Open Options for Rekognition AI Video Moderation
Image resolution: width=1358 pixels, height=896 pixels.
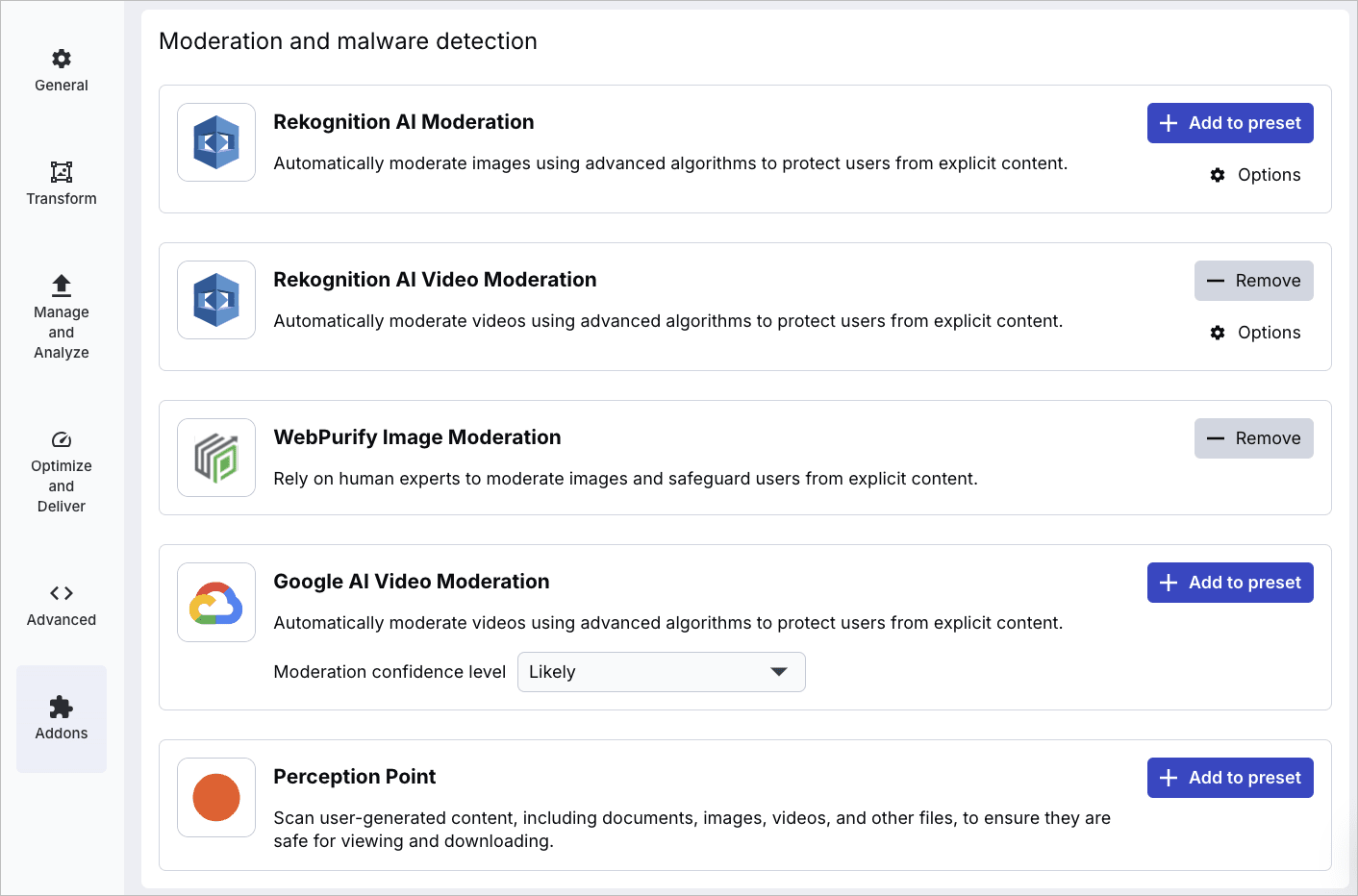tap(1255, 333)
